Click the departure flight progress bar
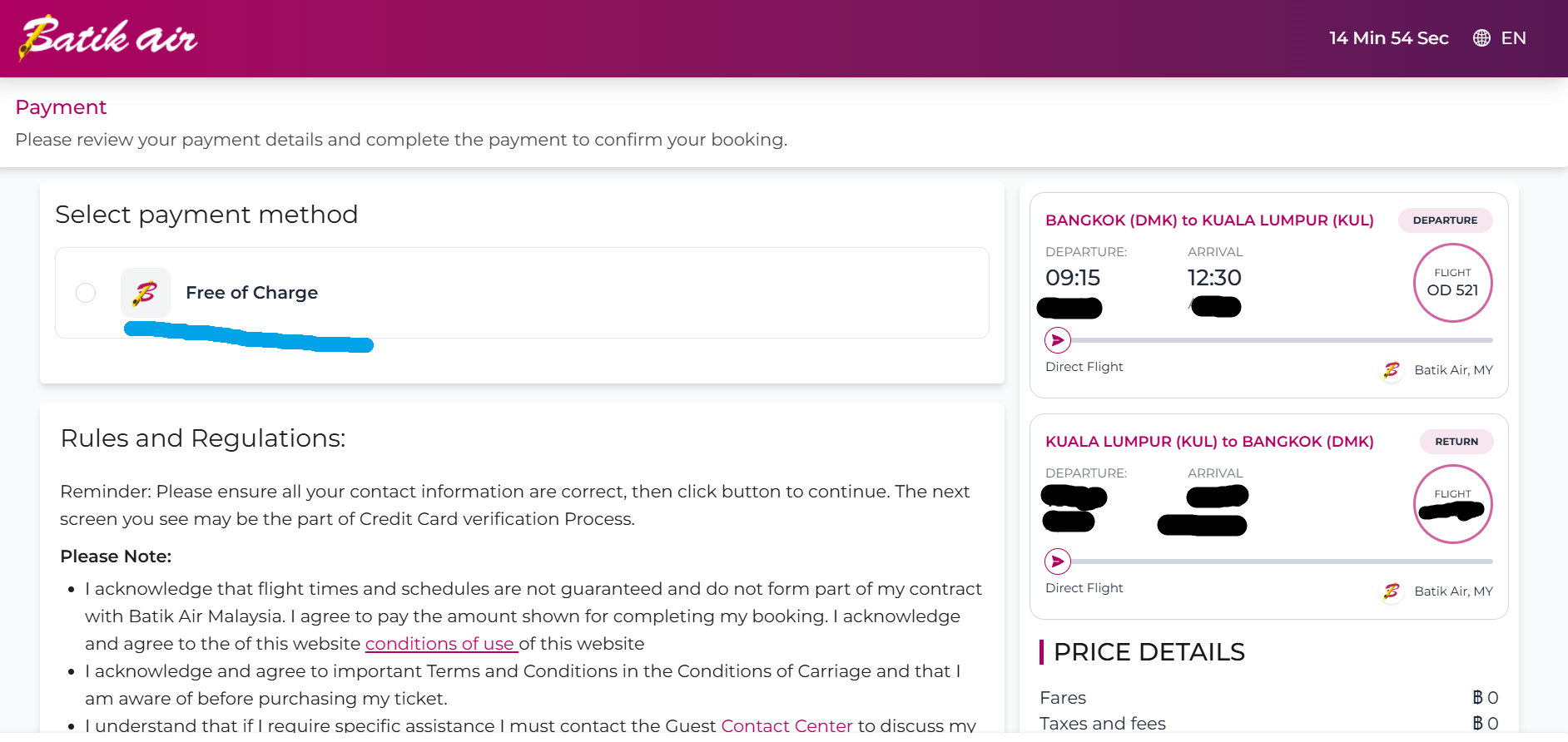This screenshot has height=742, width=1568. (1282, 340)
